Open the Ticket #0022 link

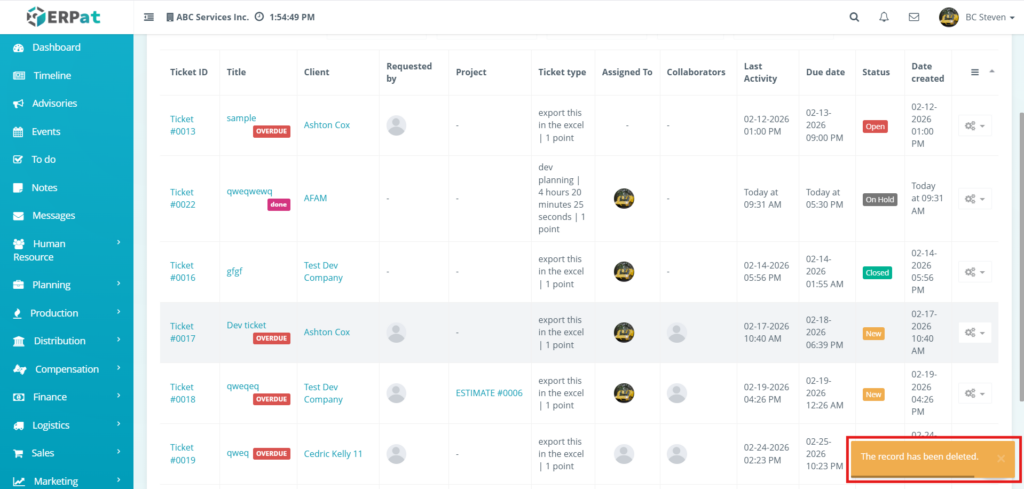[x=182, y=198]
